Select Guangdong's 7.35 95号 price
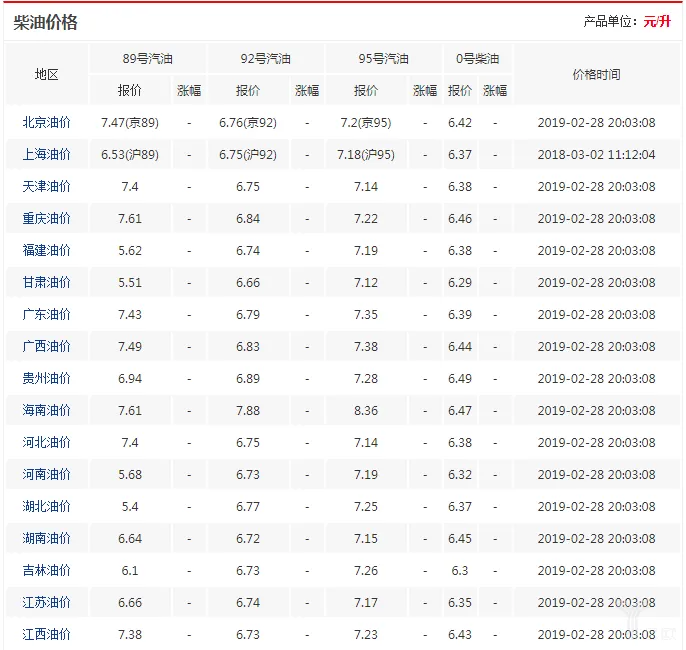Screen dimensions: 686x650 tap(366, 314)
